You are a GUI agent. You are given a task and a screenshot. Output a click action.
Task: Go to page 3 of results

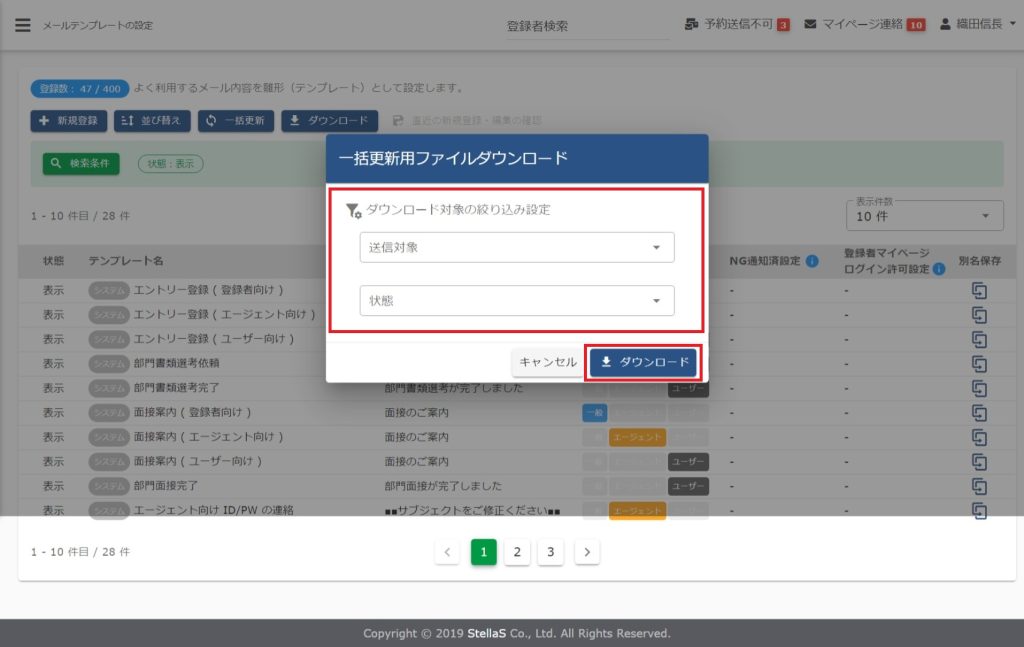550,552
